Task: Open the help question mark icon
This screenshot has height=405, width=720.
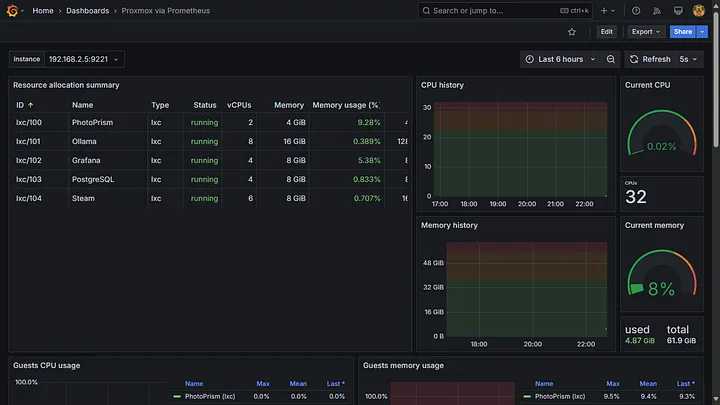Action: pos(636,11)
